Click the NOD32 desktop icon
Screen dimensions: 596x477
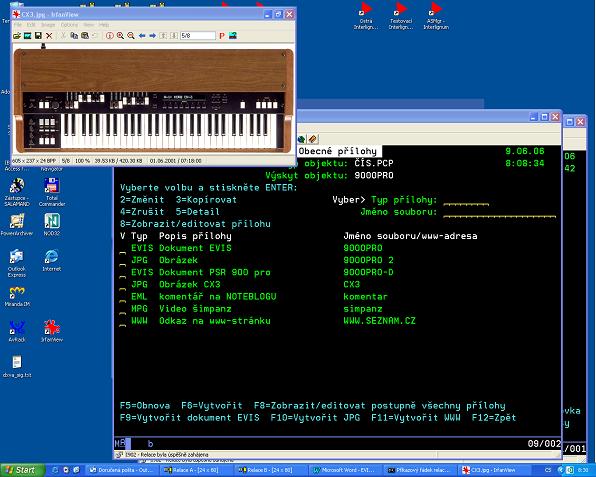tap(52, 225)
